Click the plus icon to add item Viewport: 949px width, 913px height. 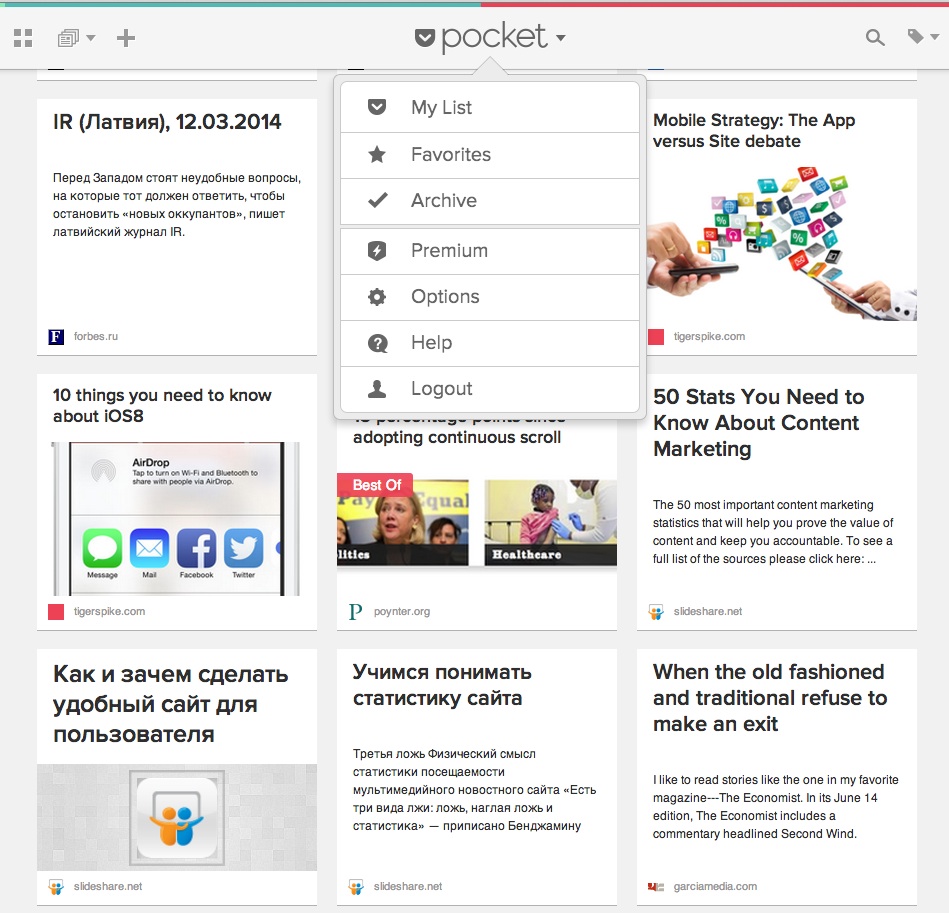point(126,38)
